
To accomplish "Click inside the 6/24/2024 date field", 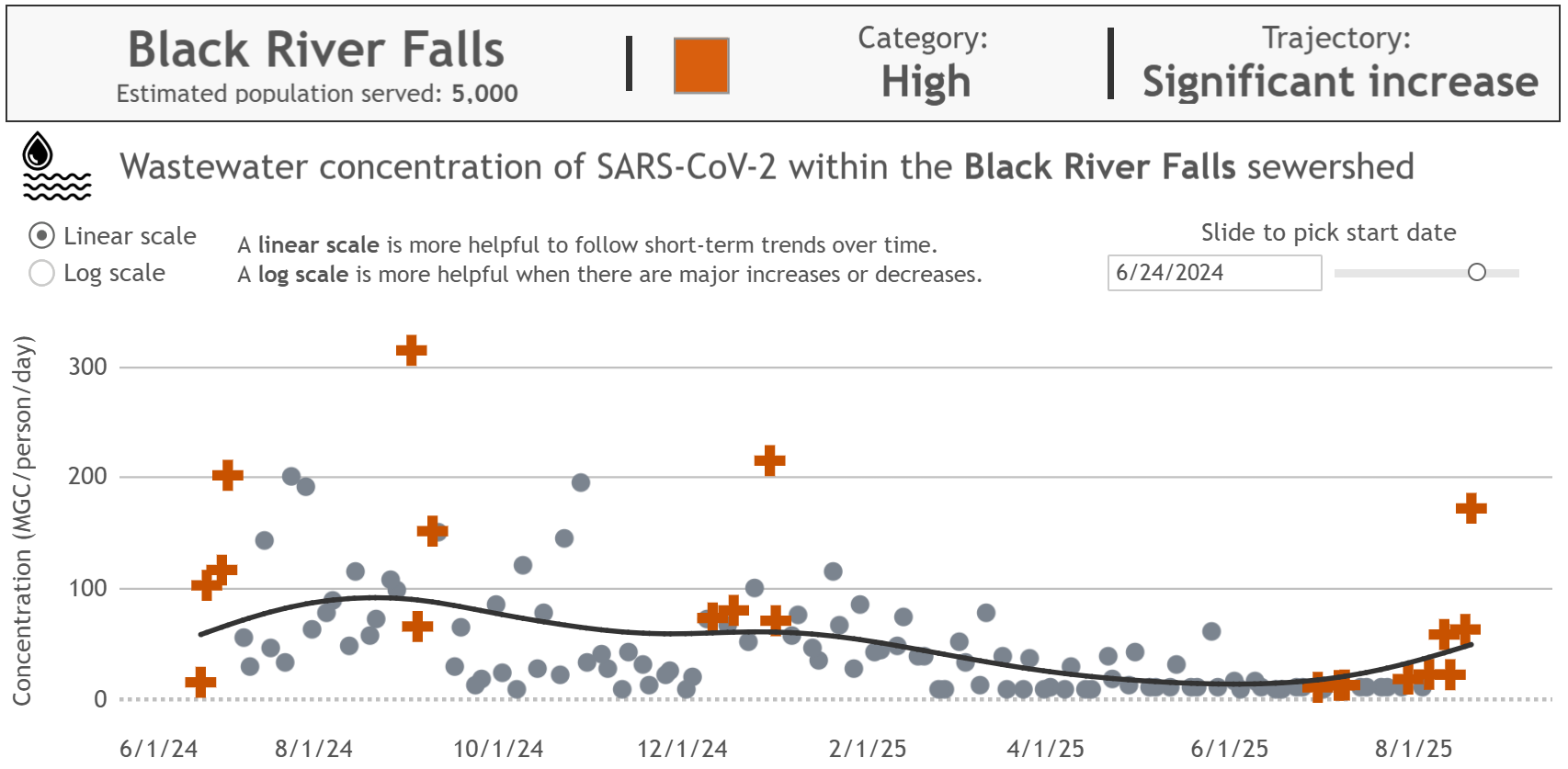I will [x=1213, y=273].
